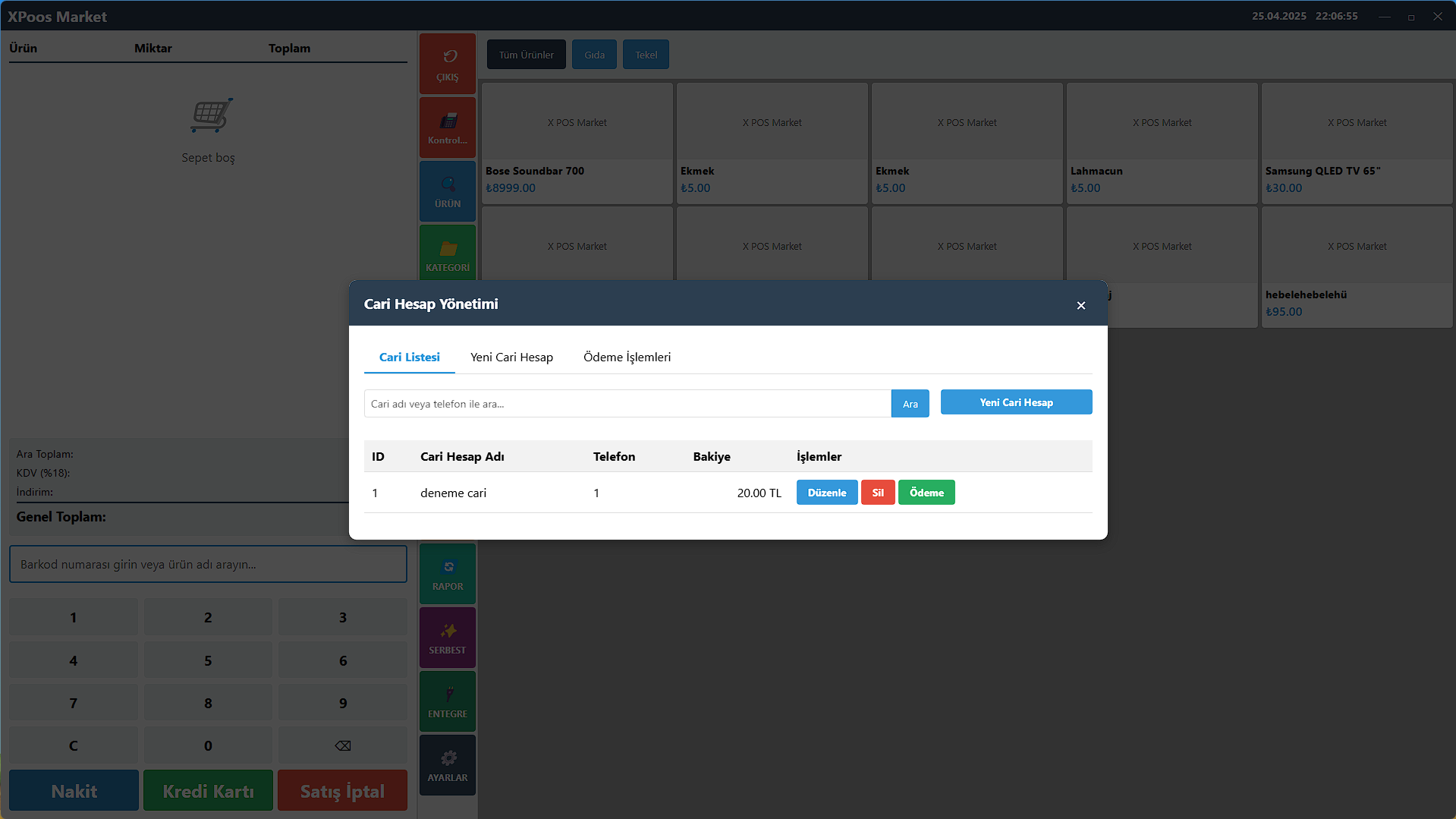Click Düzenle for deneme cari

click(x=826, y=493)
